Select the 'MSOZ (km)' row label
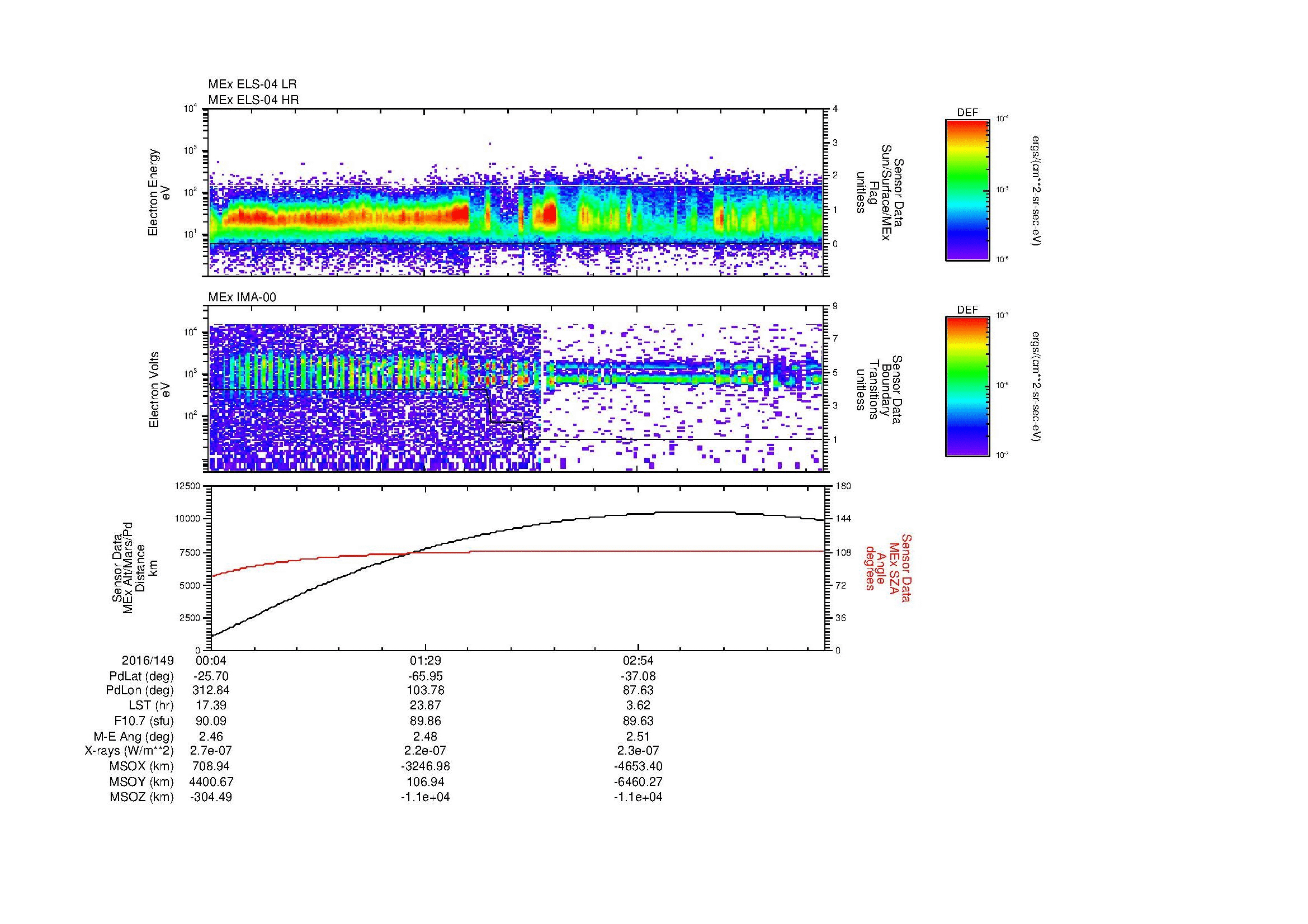Viewport: 1308px width, 924px height. [x=141, y=797]
